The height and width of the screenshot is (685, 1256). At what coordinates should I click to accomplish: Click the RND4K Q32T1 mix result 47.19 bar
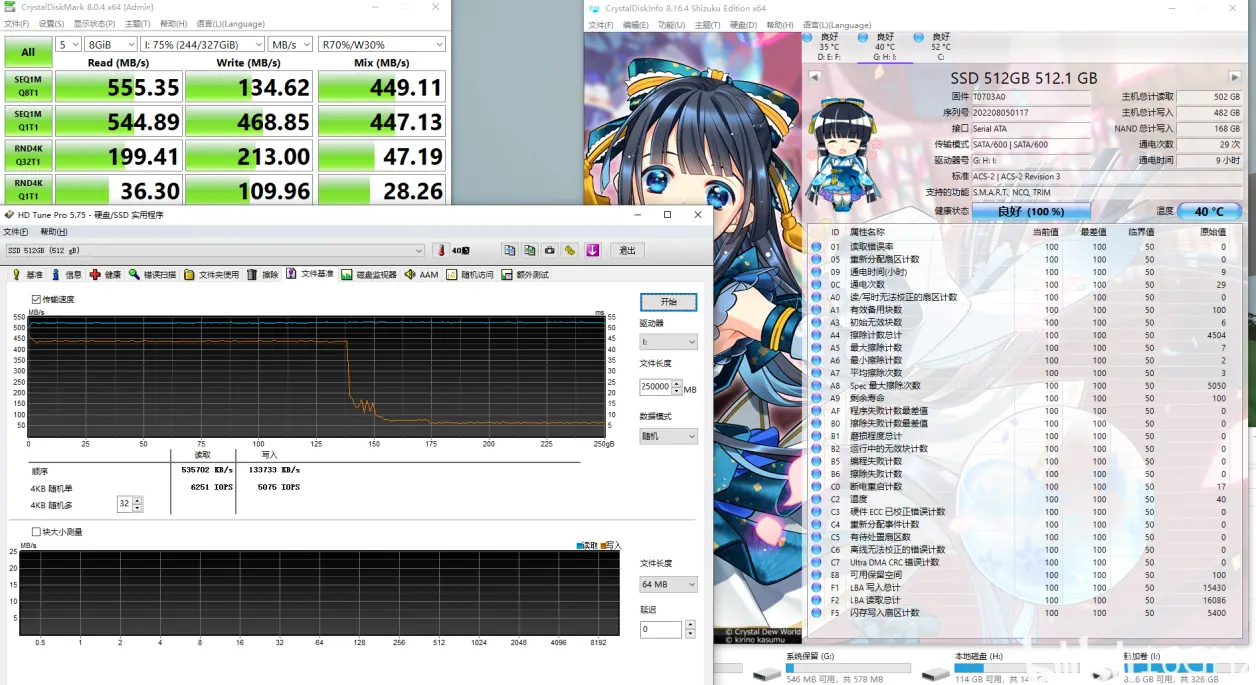click(381, 156)
